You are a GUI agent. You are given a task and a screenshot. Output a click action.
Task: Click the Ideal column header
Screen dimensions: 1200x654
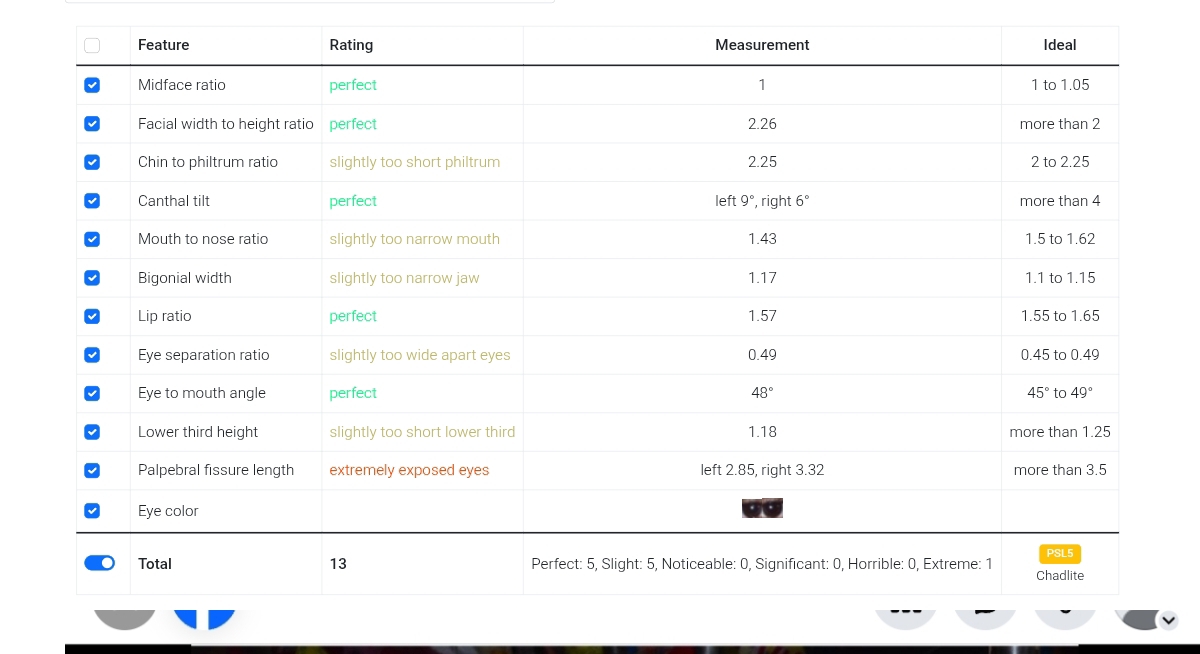pyautogui.click(x=1060, y=45)
